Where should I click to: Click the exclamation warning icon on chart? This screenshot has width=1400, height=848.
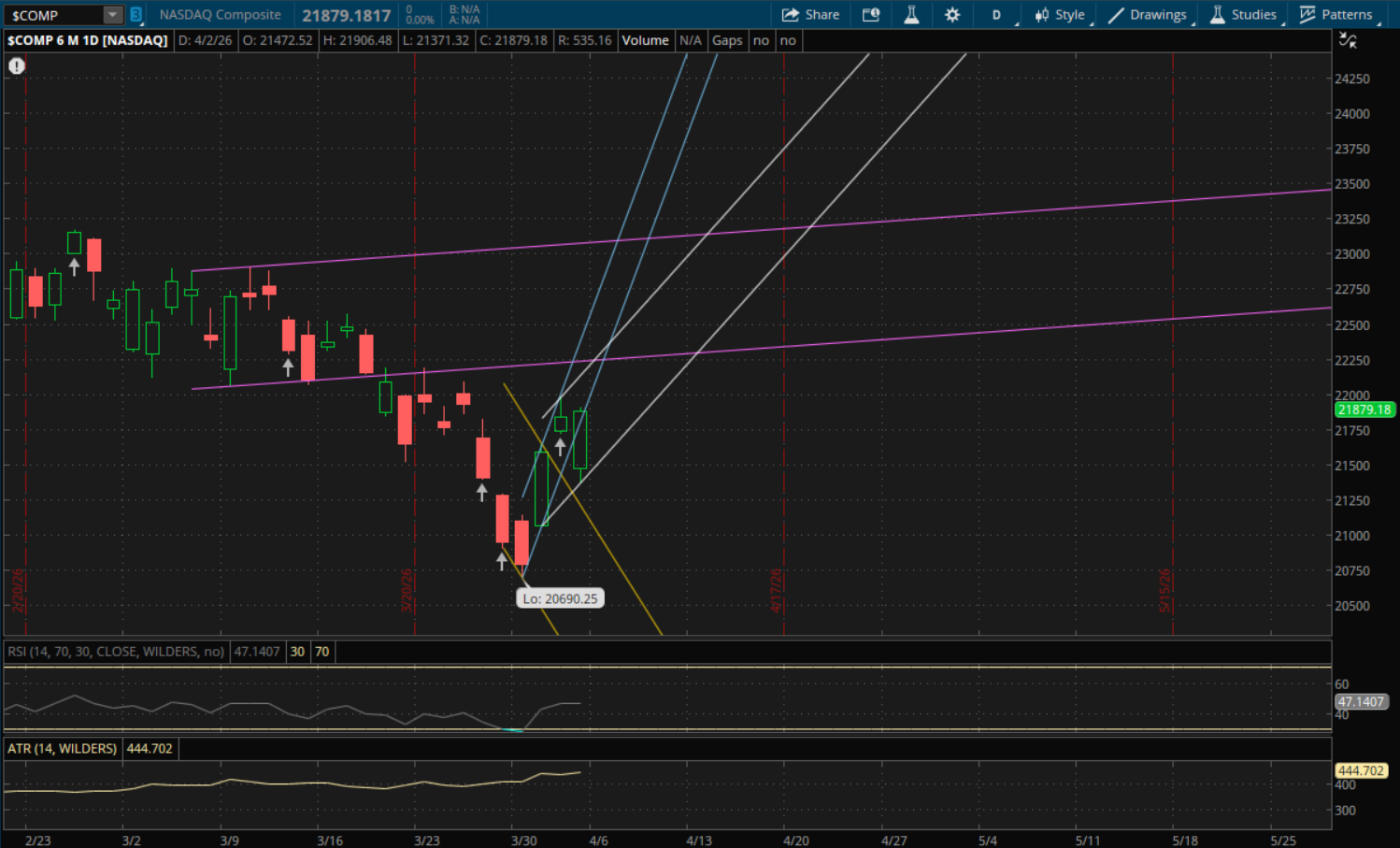(17, 65)
